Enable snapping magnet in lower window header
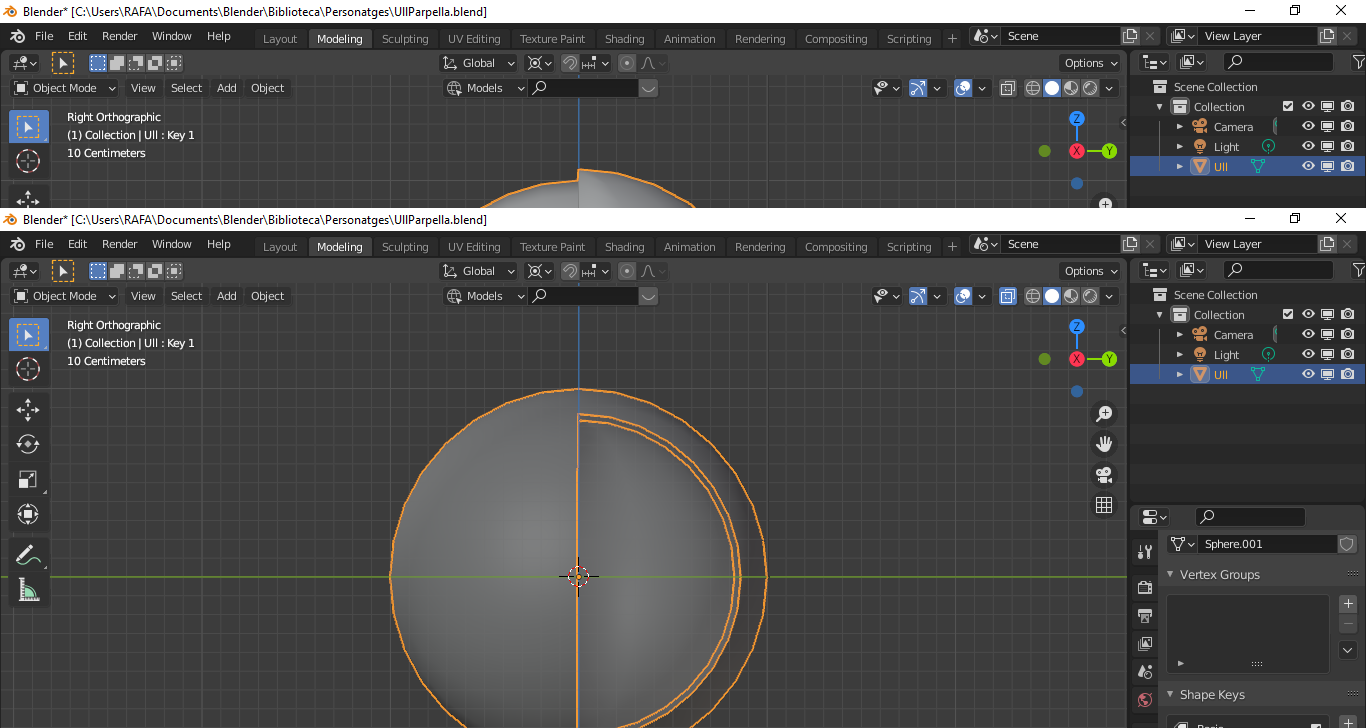Viewport: 1366px width, 728px height. click(569, 271)
